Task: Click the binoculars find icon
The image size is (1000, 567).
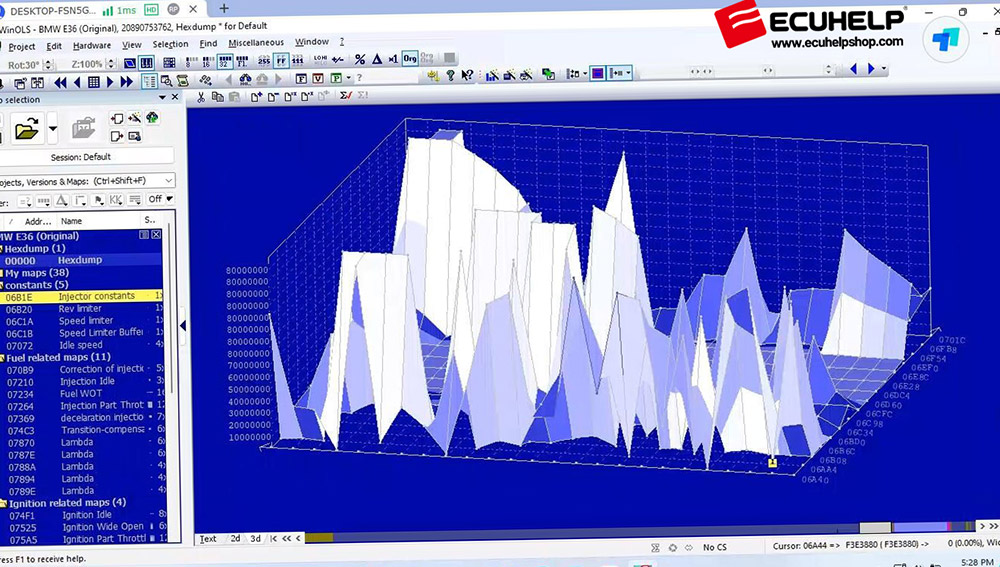Action: 246,79
